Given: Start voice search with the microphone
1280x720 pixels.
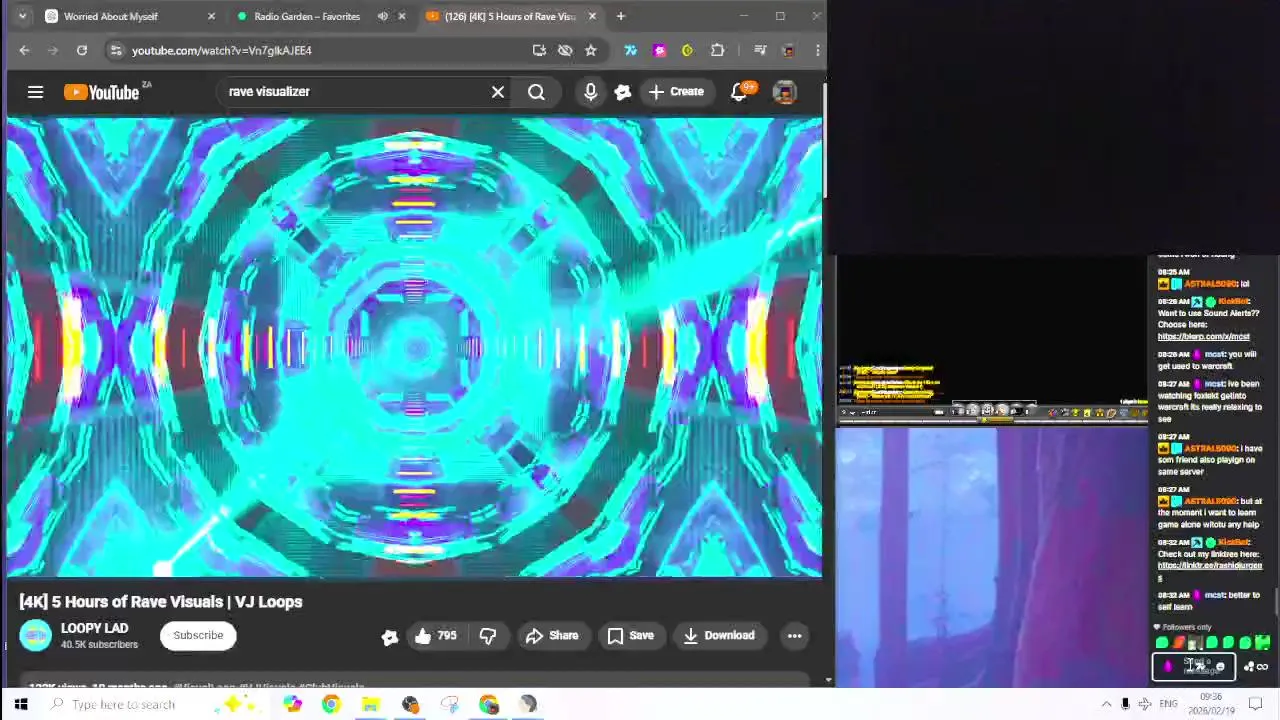Looking at the screenshot, I should 590,92.
